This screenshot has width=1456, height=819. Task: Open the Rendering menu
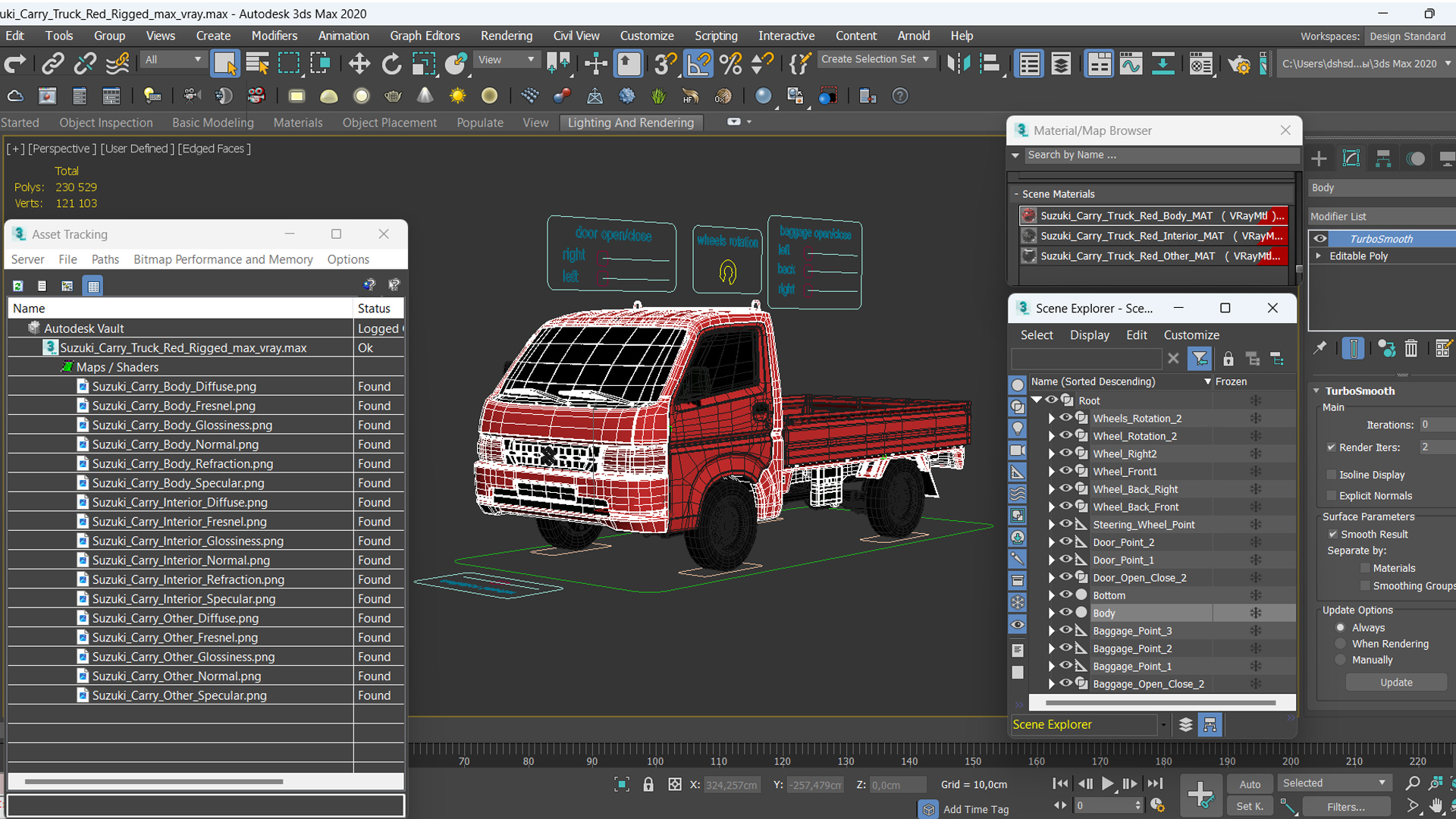[x=506, y=36]
